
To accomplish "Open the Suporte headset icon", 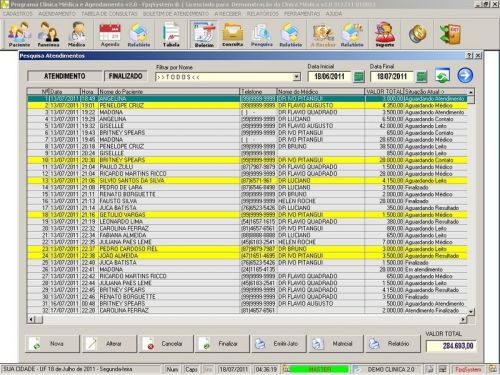I will pyautogui.click(x=385, y=34).
